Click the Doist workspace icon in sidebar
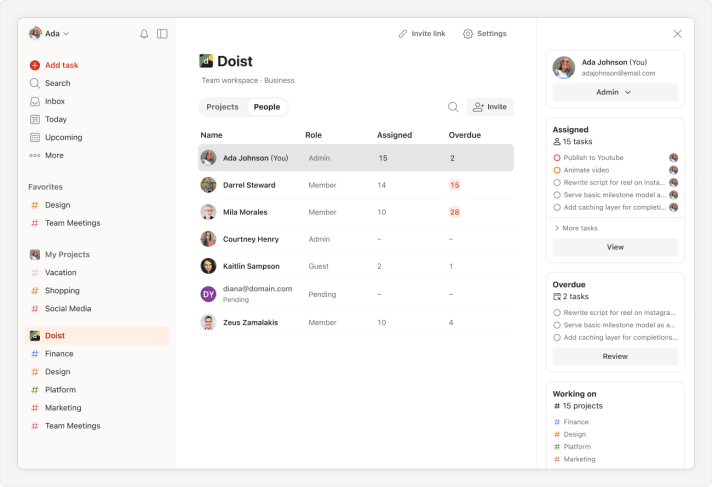The image size is (712, 487). pos(35,336)
